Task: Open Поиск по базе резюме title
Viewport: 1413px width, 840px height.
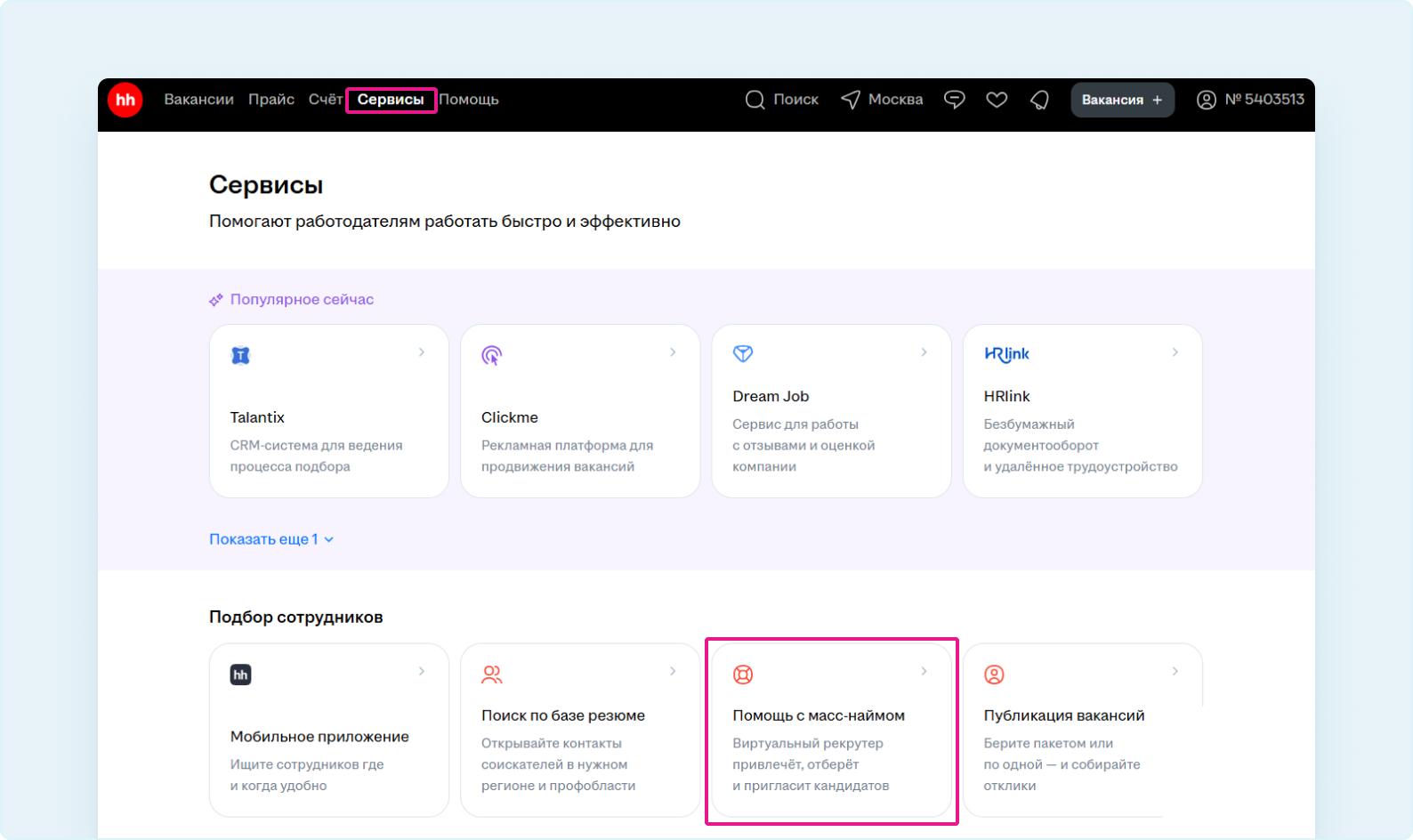Action: click(x=563, y=715)
